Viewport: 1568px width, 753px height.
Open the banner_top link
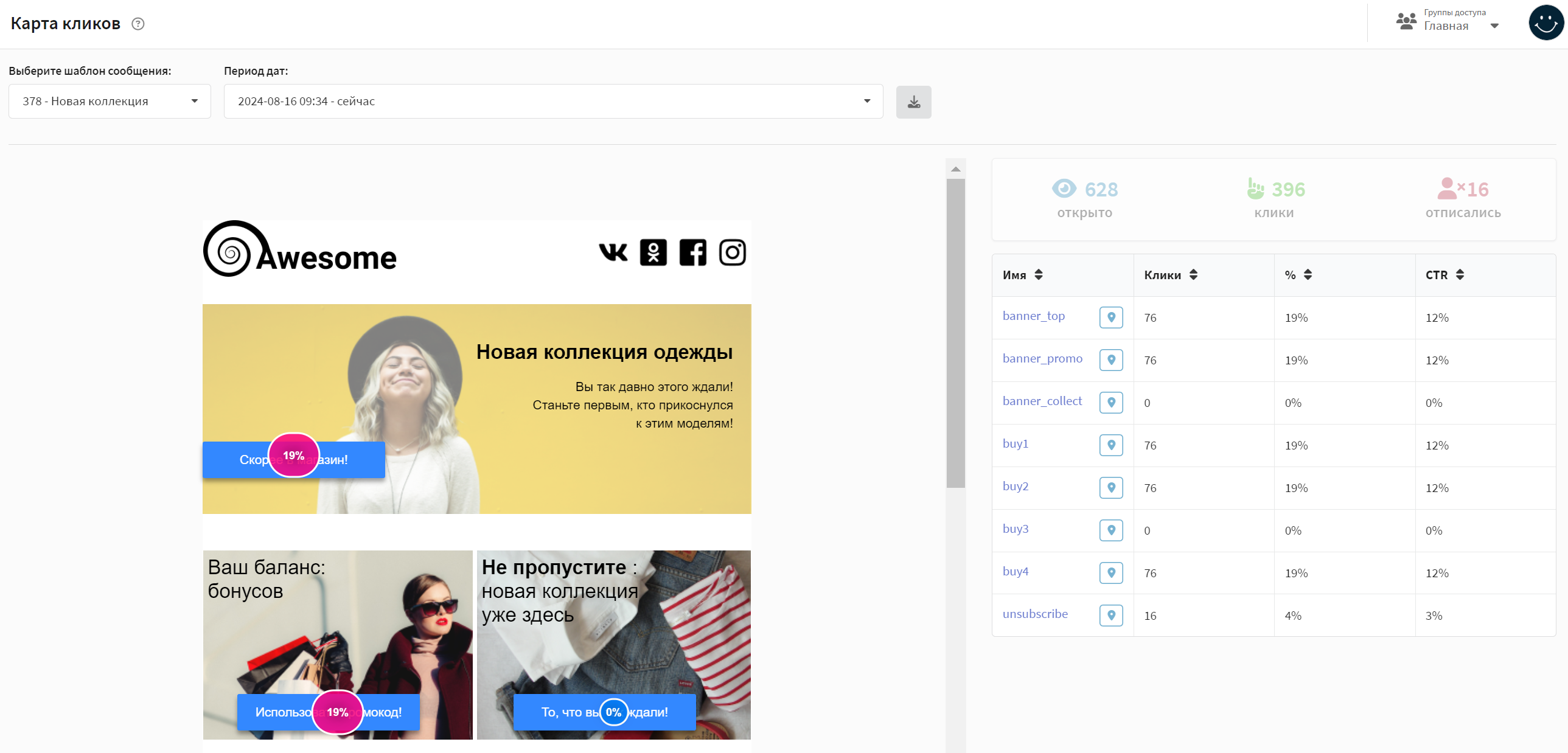pyautogui.click(x=1033, y=316)
